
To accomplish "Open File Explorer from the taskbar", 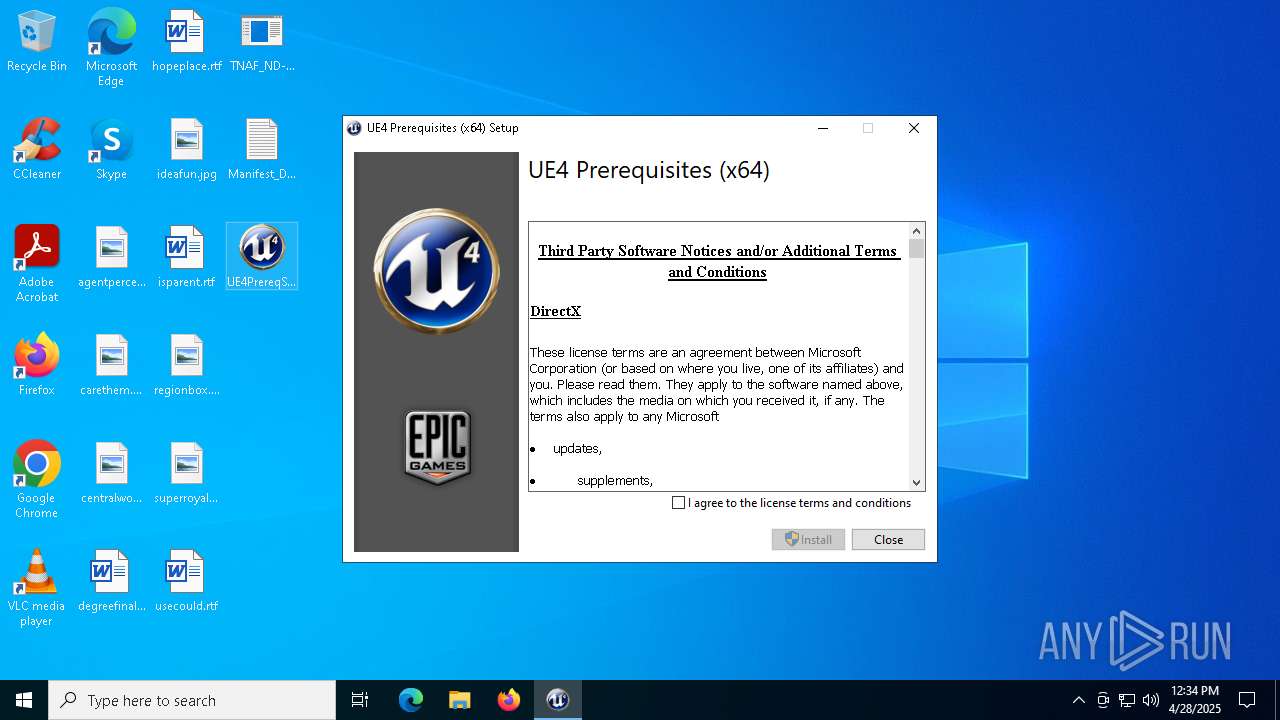I will pos(459,700).
